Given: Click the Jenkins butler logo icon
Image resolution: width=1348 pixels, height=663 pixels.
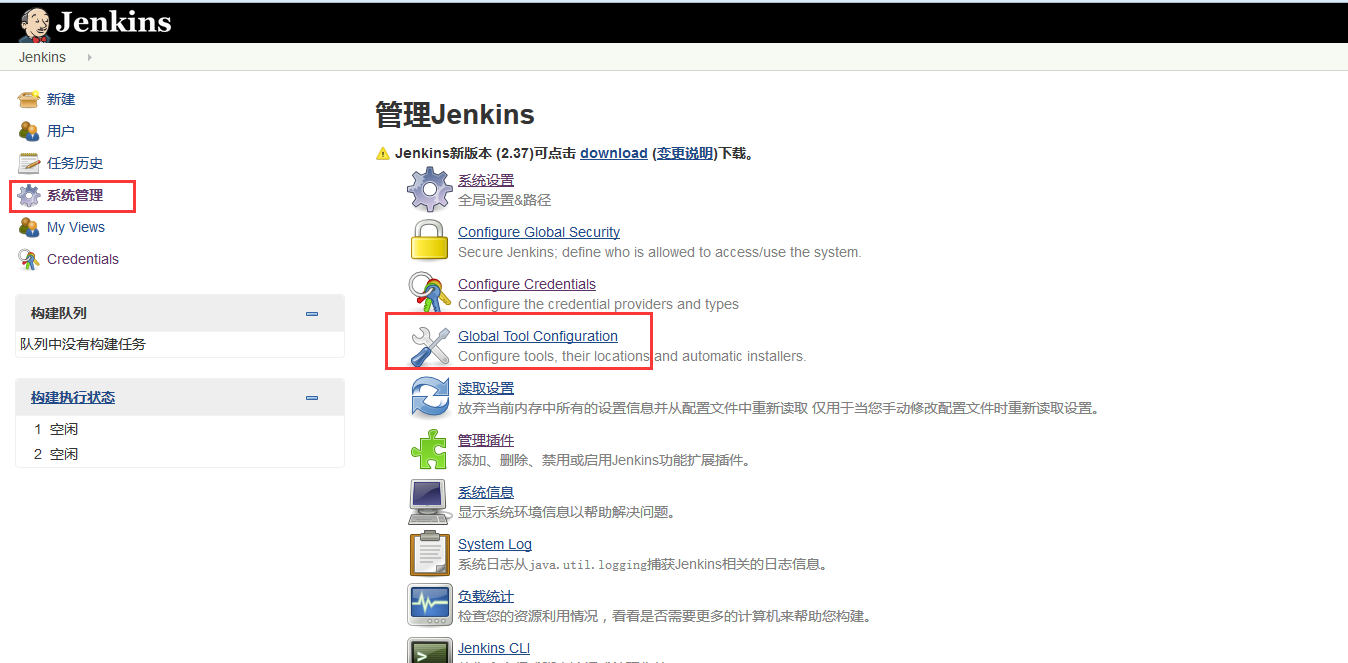Looking at the screenshot, I should [34, 23].
